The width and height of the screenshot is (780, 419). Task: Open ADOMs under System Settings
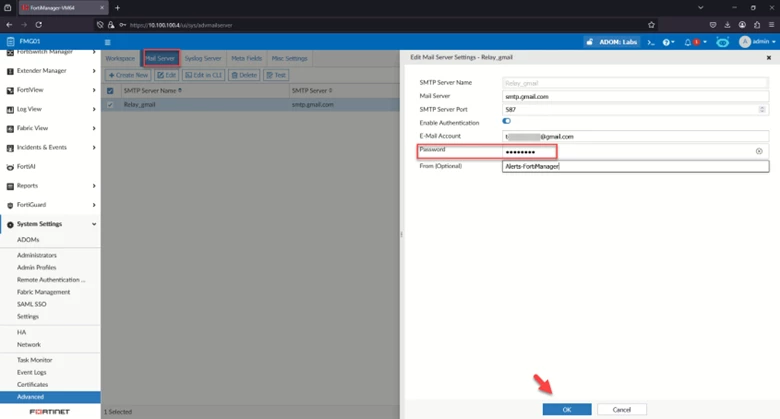pos(28,240)
